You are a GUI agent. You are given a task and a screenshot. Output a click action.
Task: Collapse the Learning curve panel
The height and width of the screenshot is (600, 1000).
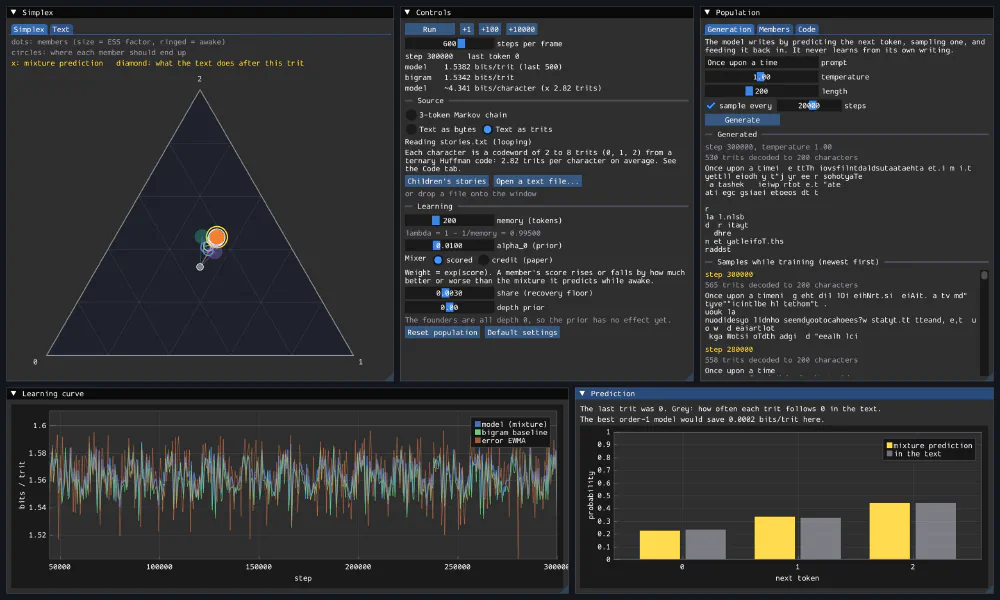click(x=13, y=393)
